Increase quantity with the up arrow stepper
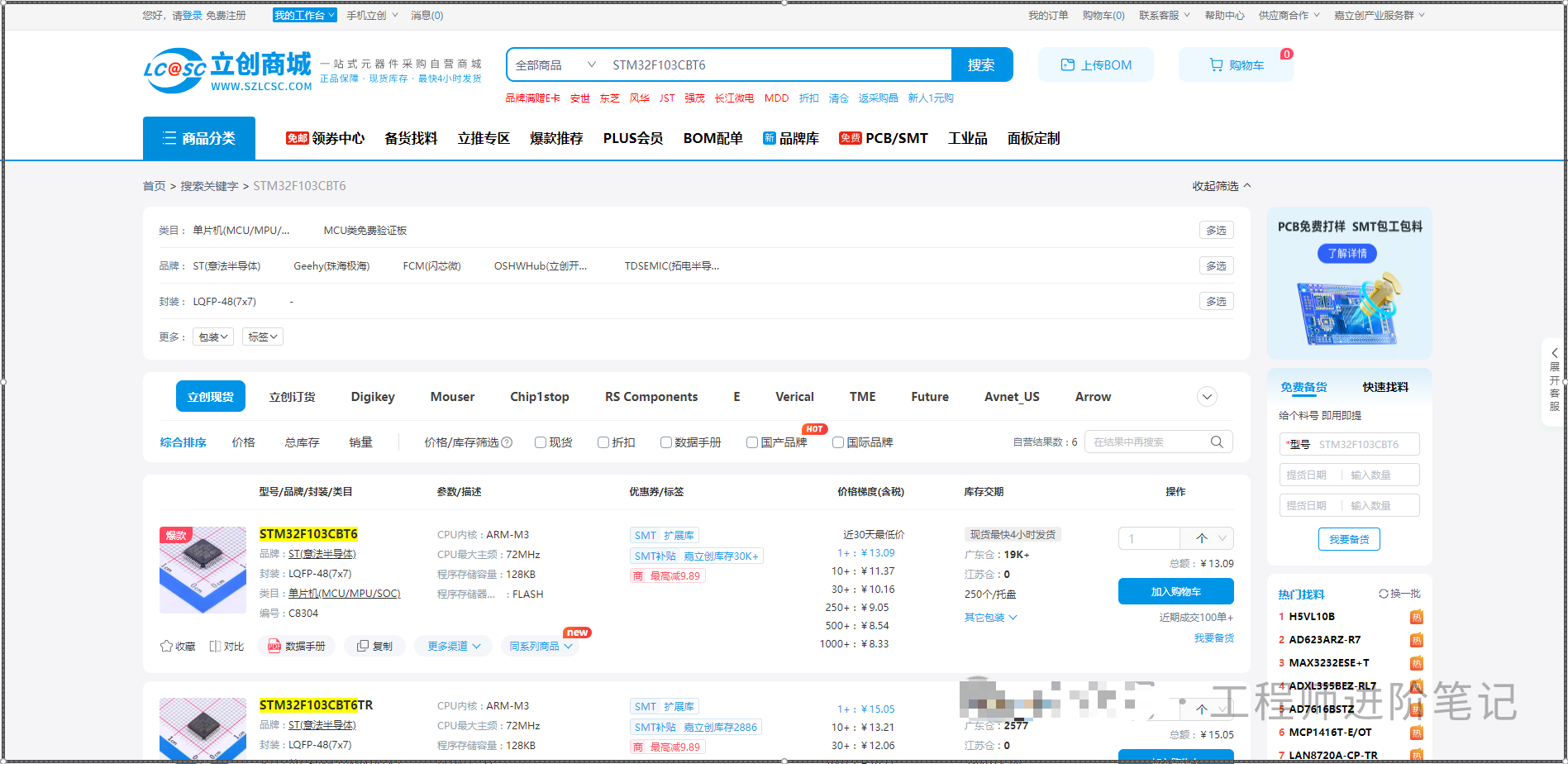Viewport: 1568px width, 764px height. point(1202,538)
